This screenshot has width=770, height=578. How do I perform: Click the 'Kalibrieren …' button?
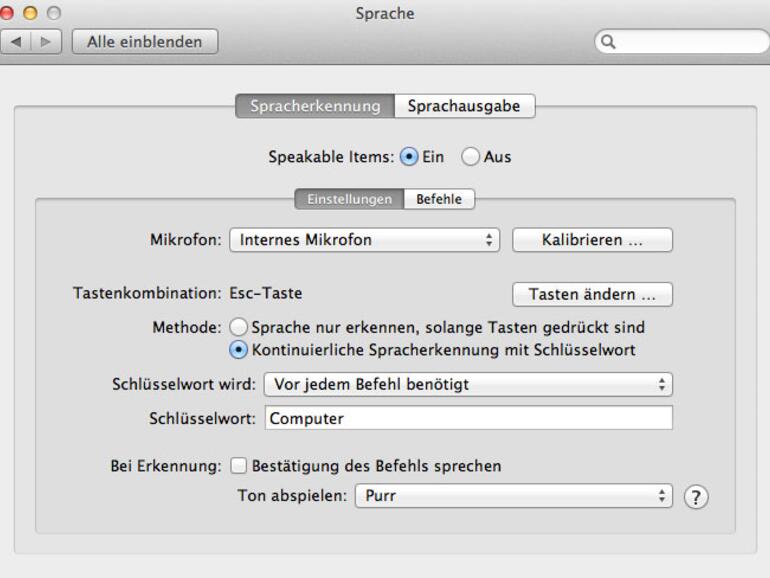[x=592, y=240]
